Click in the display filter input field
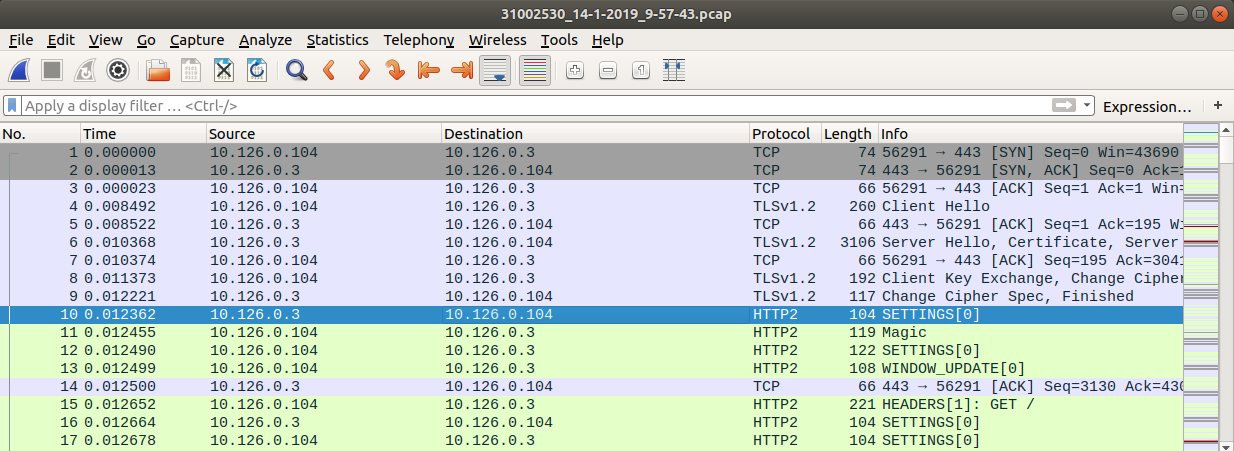The width and height of the screenshot is (1234, 451). click(500, 105)
